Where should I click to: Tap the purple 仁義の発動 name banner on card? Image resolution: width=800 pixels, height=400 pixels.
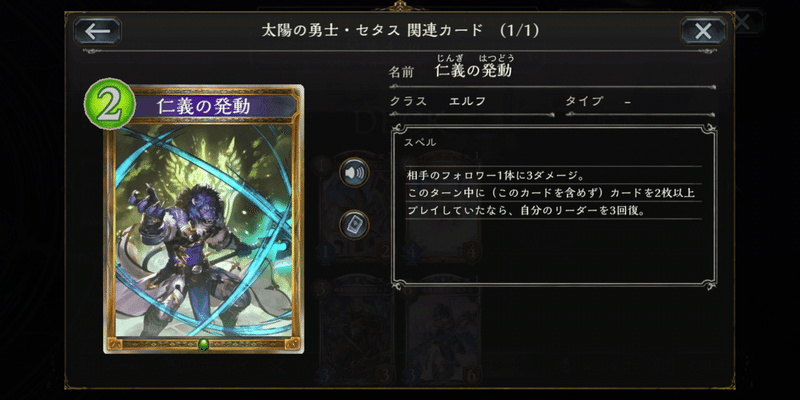tap(212, 106)
